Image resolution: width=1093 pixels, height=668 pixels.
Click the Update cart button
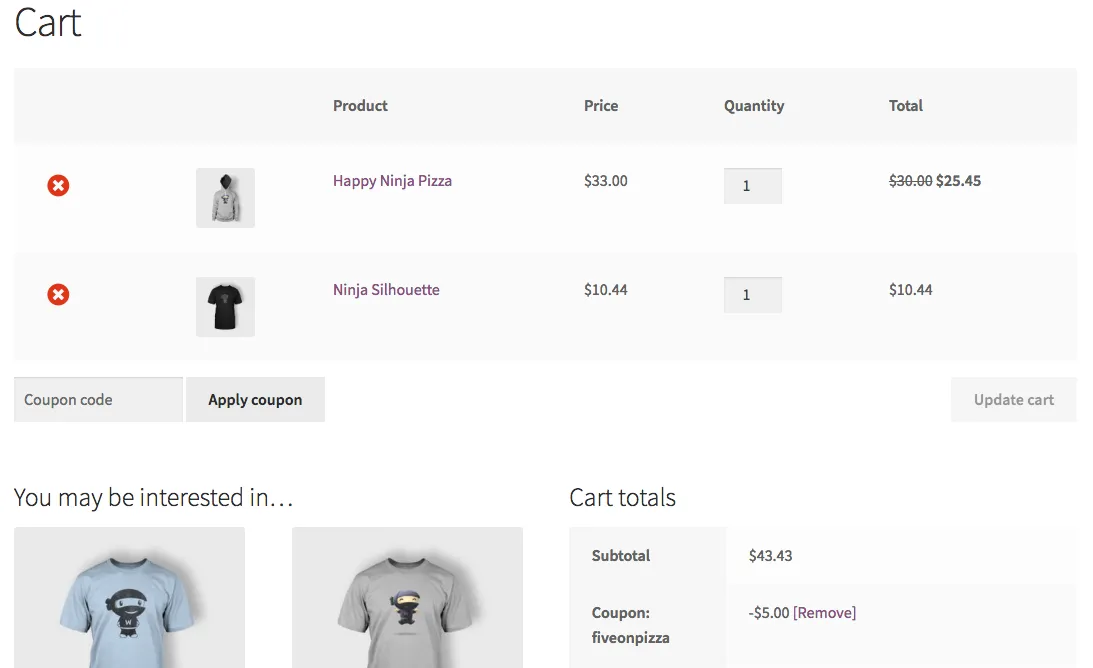[x=1013, y=400]
